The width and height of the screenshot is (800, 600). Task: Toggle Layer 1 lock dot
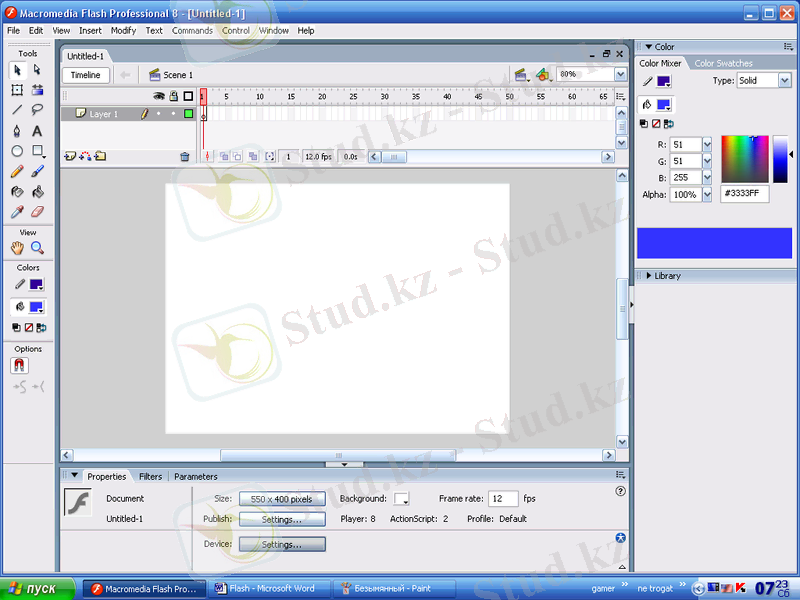pos(173,114)
